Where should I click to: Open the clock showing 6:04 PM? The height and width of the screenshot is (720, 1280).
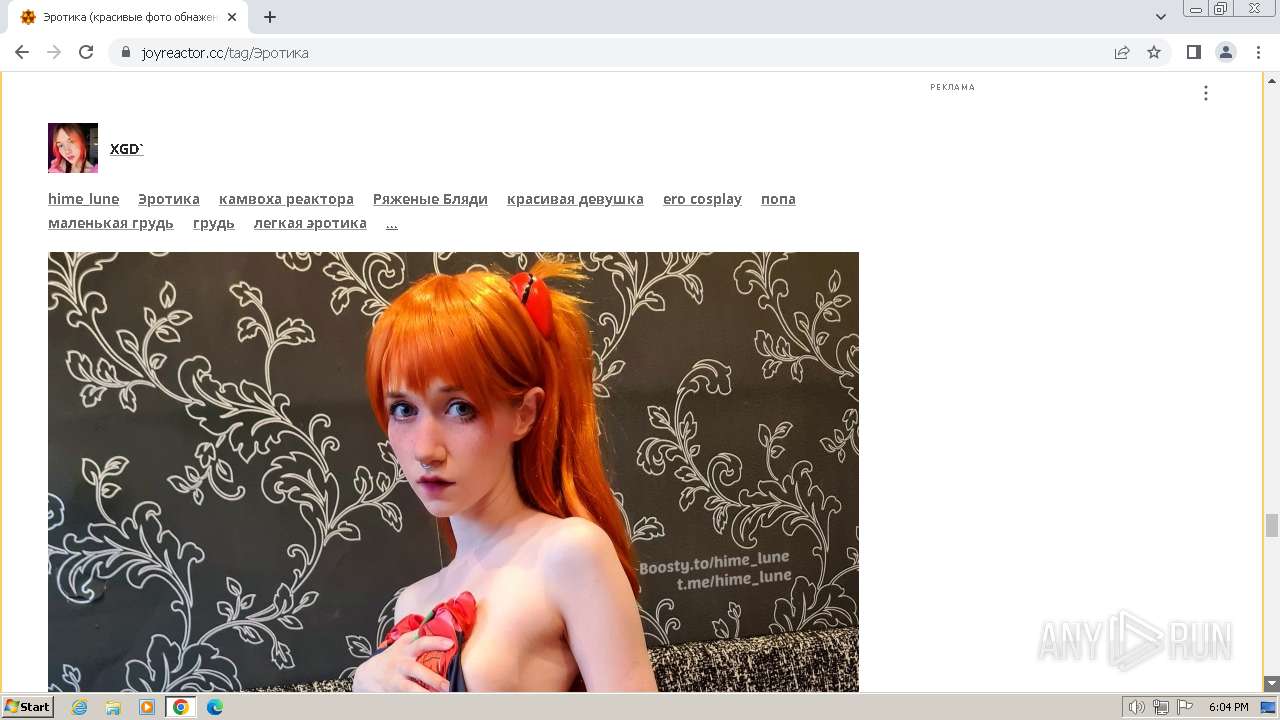tap(1228, 707)
